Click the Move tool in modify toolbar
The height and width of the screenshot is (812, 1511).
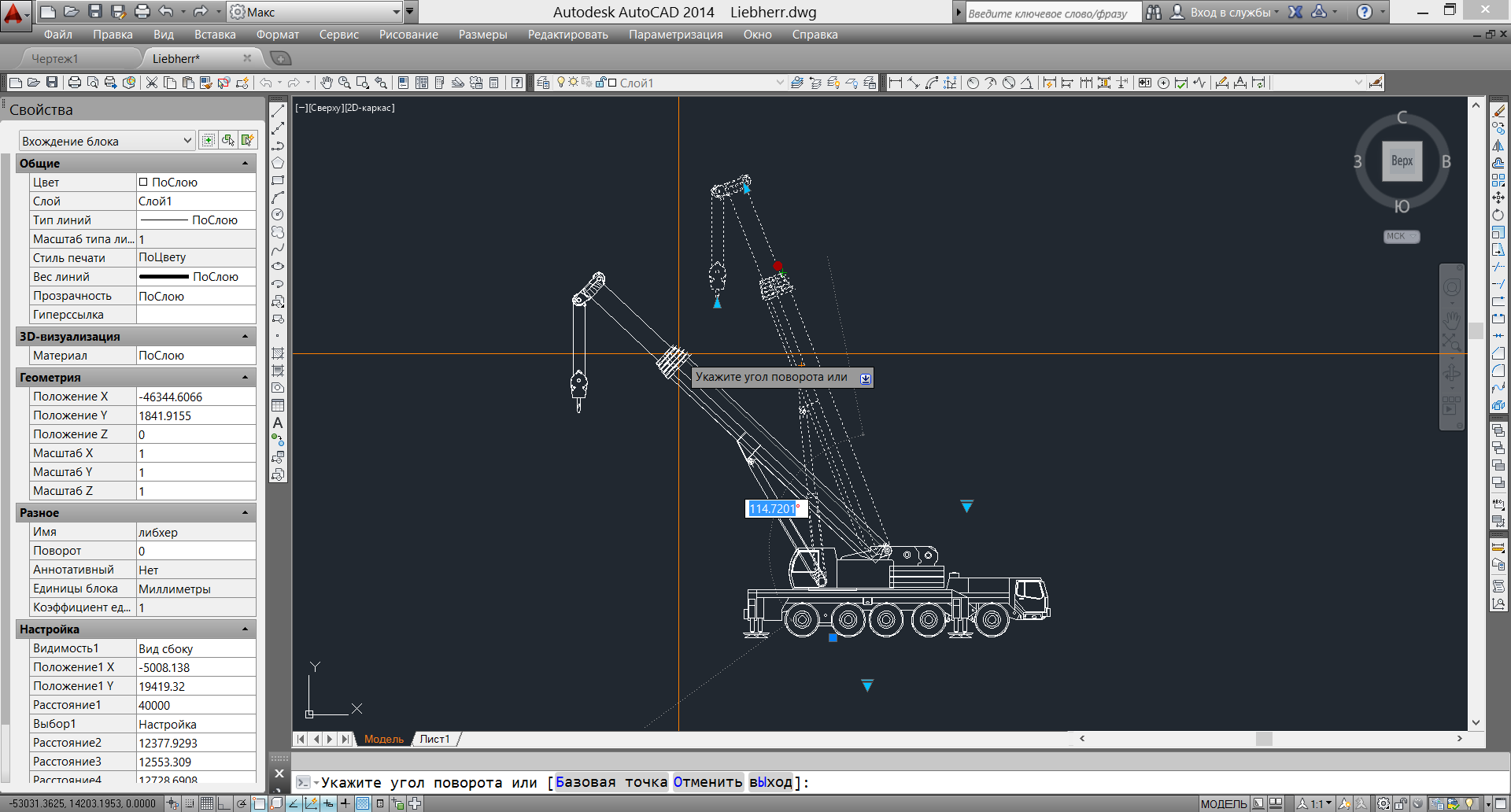click(1498, 197)
